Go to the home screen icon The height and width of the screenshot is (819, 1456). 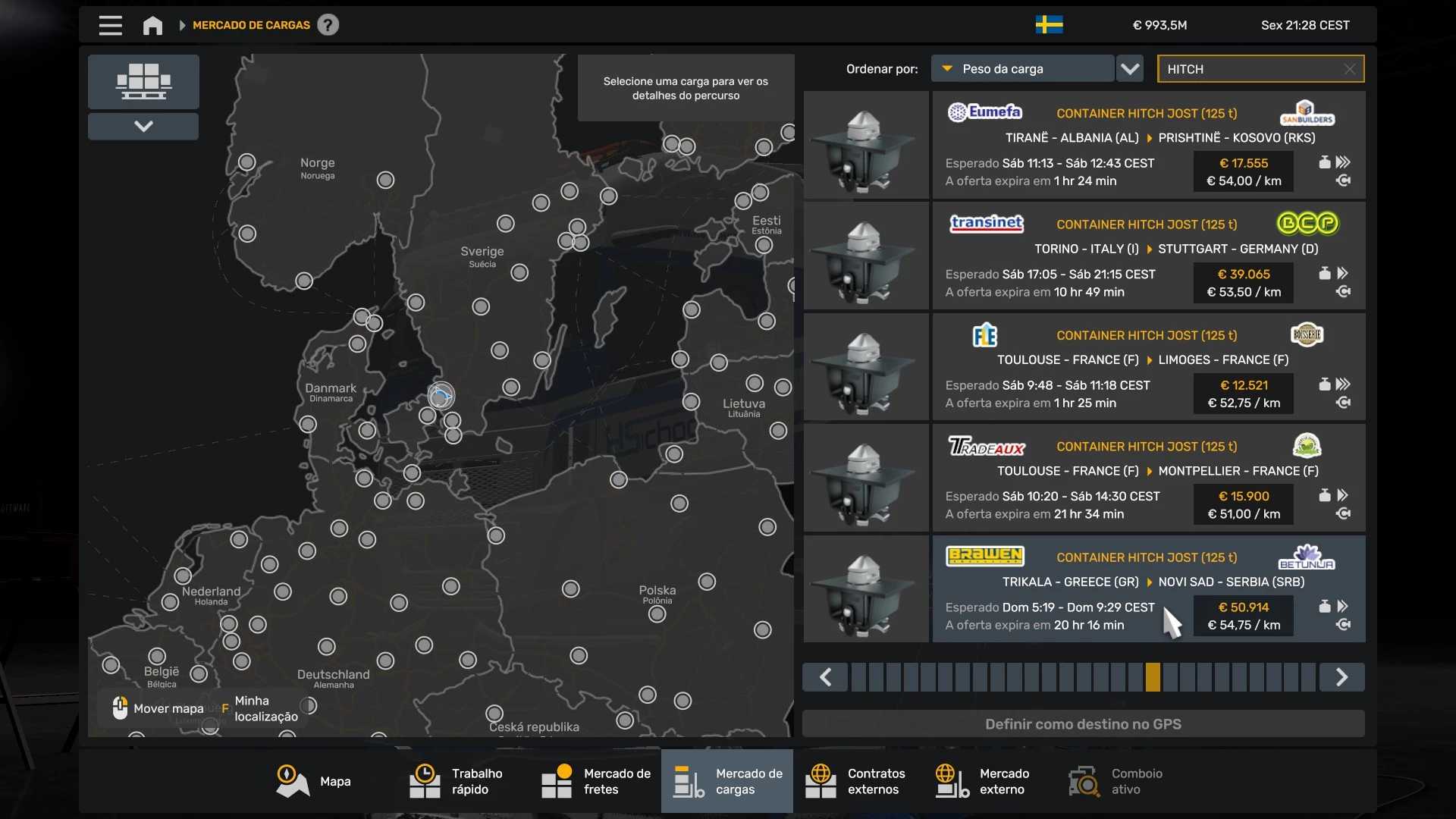click(x=152, y=25)
